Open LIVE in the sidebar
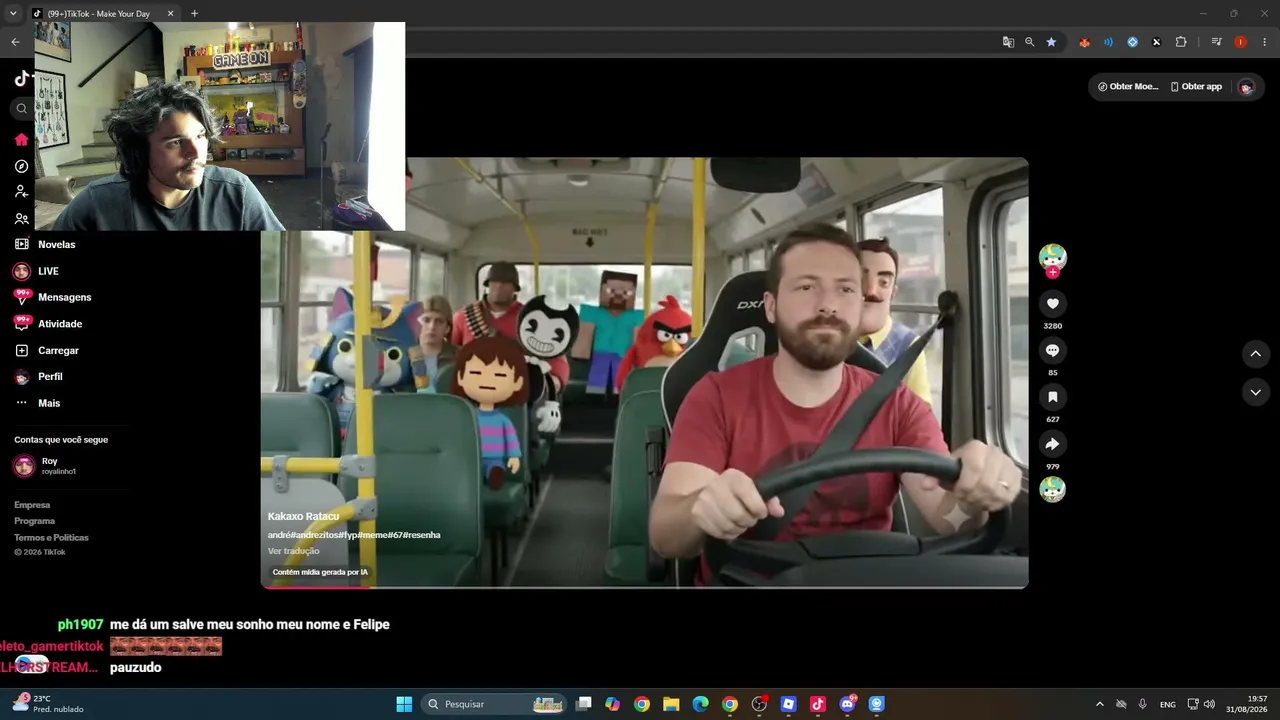This screenshot has width=1280, height=720. point(36,271)
